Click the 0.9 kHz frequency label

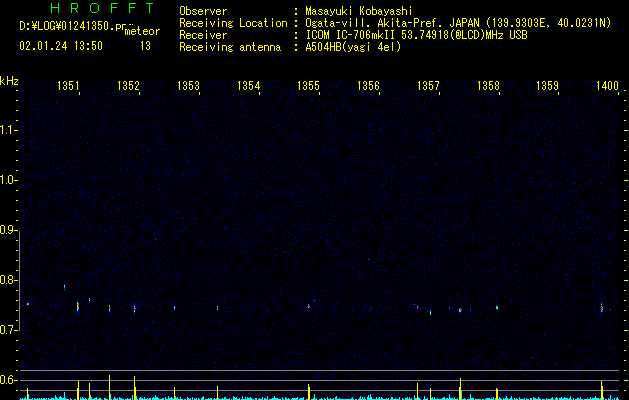click(x=8, y=230)
